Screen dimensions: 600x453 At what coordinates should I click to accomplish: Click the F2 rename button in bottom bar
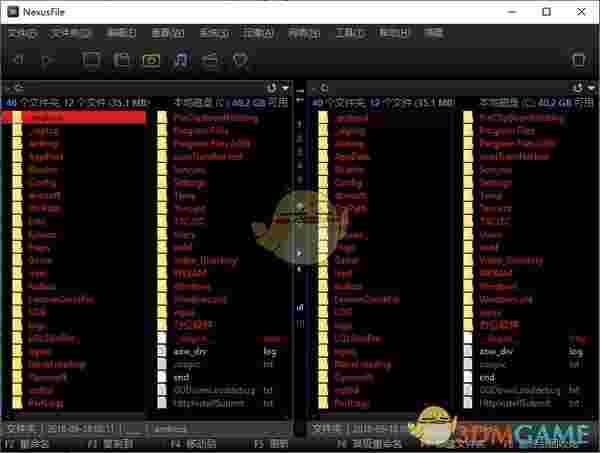(26, 444)
